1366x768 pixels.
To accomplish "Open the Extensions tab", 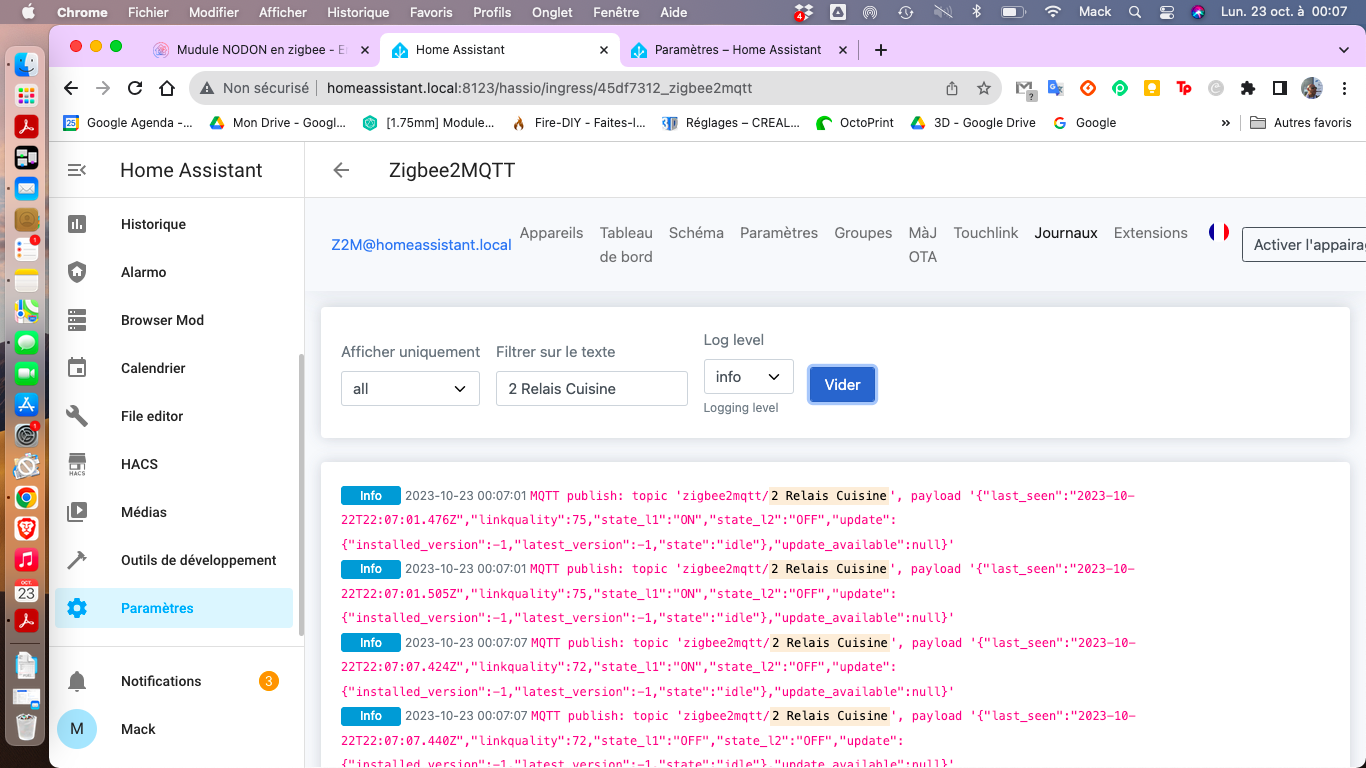I will pos(1151,232).
